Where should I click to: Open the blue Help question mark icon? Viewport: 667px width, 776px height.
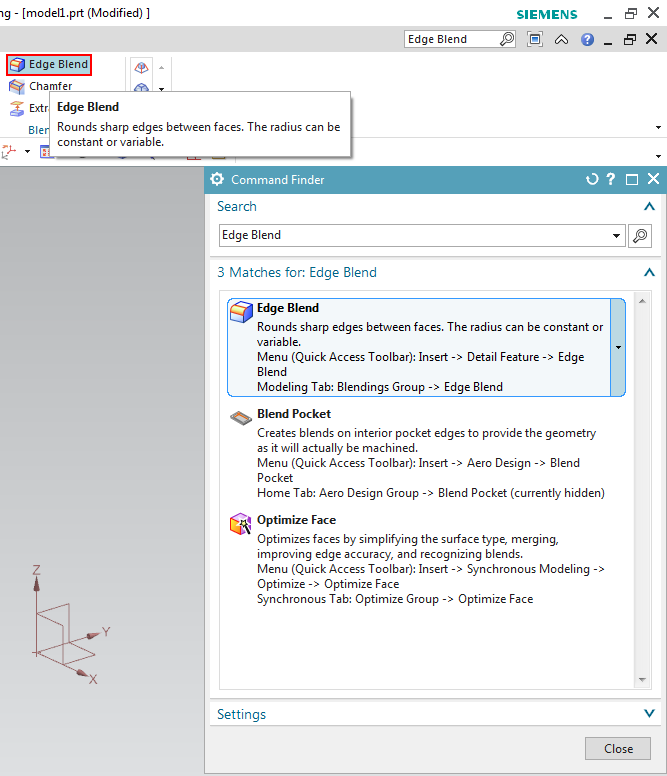(x=587, y=40)
